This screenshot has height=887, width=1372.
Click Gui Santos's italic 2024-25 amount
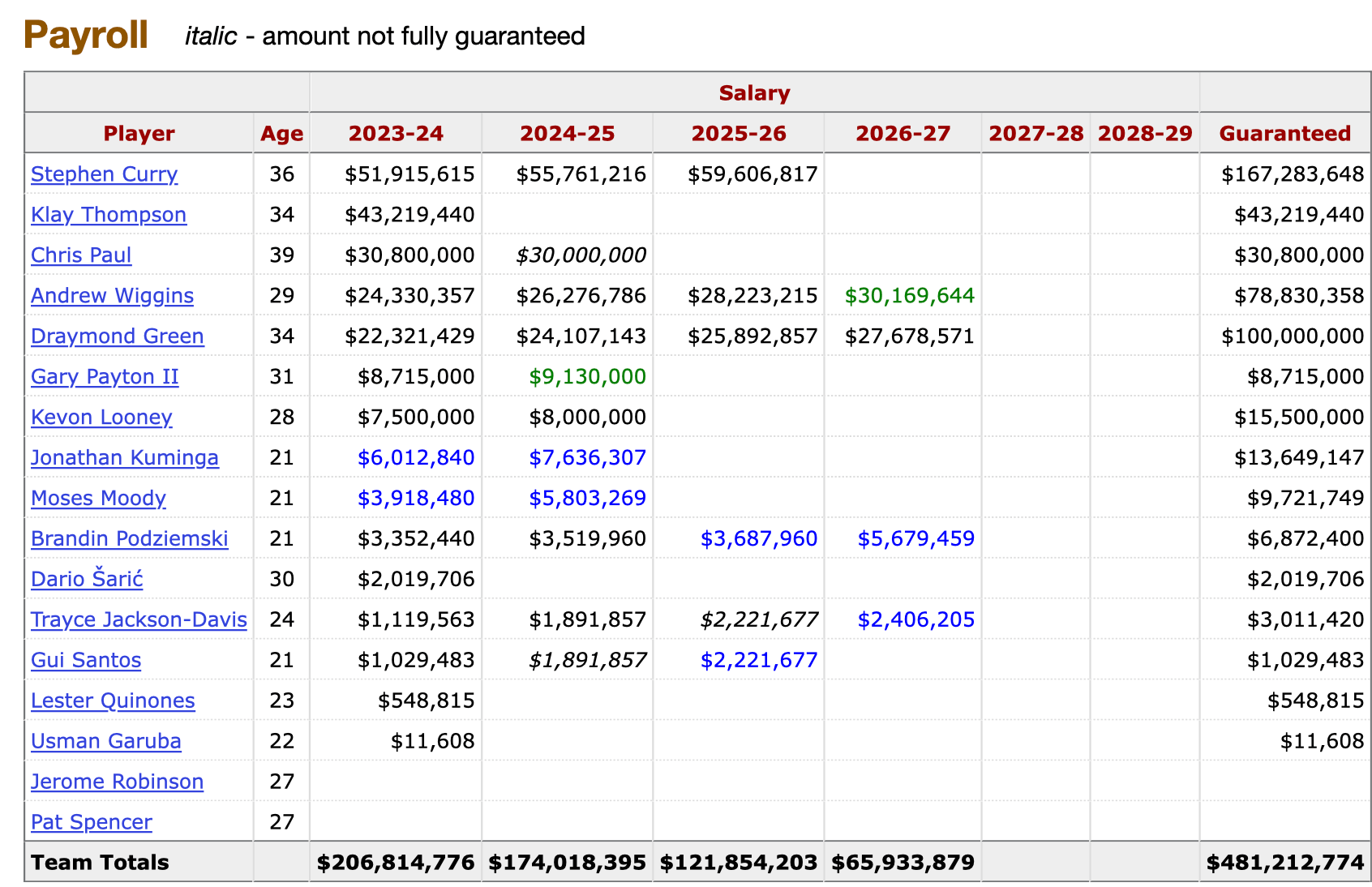tap(588, 661)
